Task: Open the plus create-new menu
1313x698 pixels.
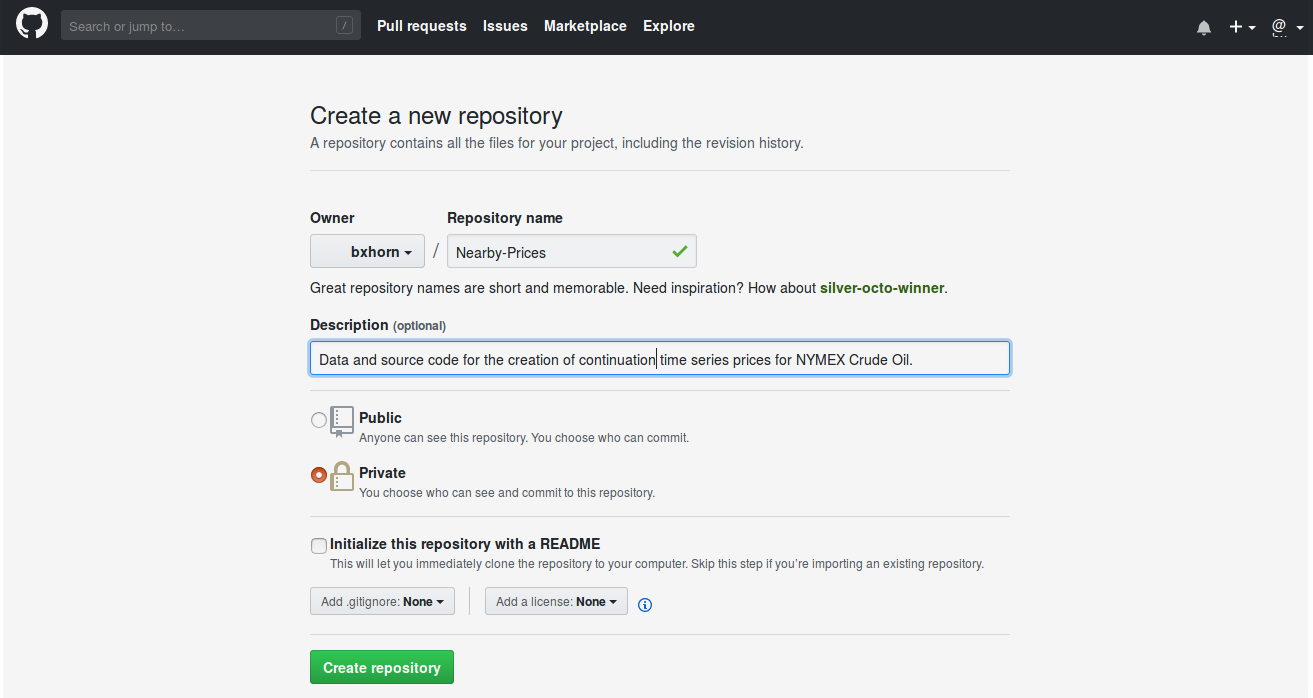Action: click(x=1240, y=27)
